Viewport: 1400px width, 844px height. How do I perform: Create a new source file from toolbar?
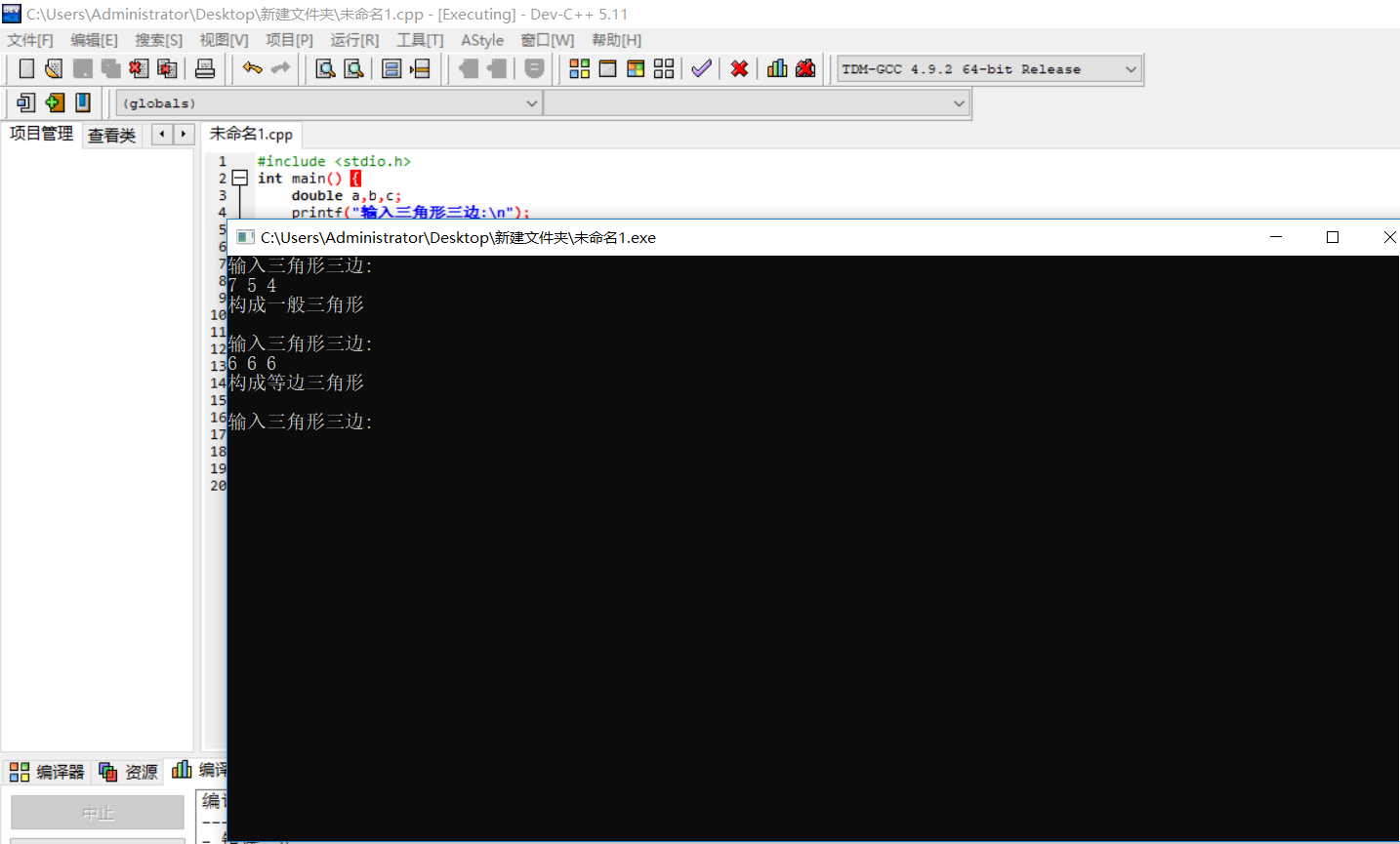click(x=26, y=68)
